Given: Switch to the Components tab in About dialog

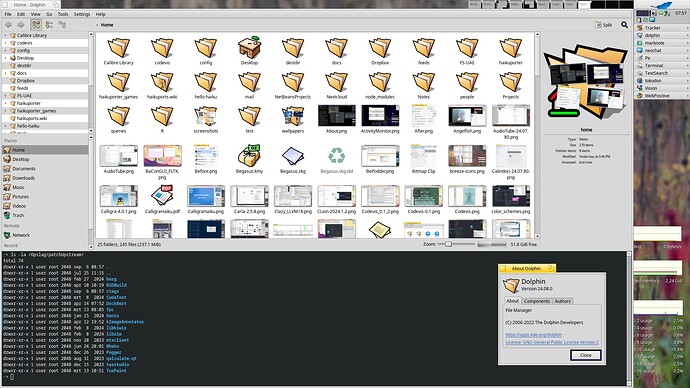Looking at the screenshot, I should [x=537, y=301].
